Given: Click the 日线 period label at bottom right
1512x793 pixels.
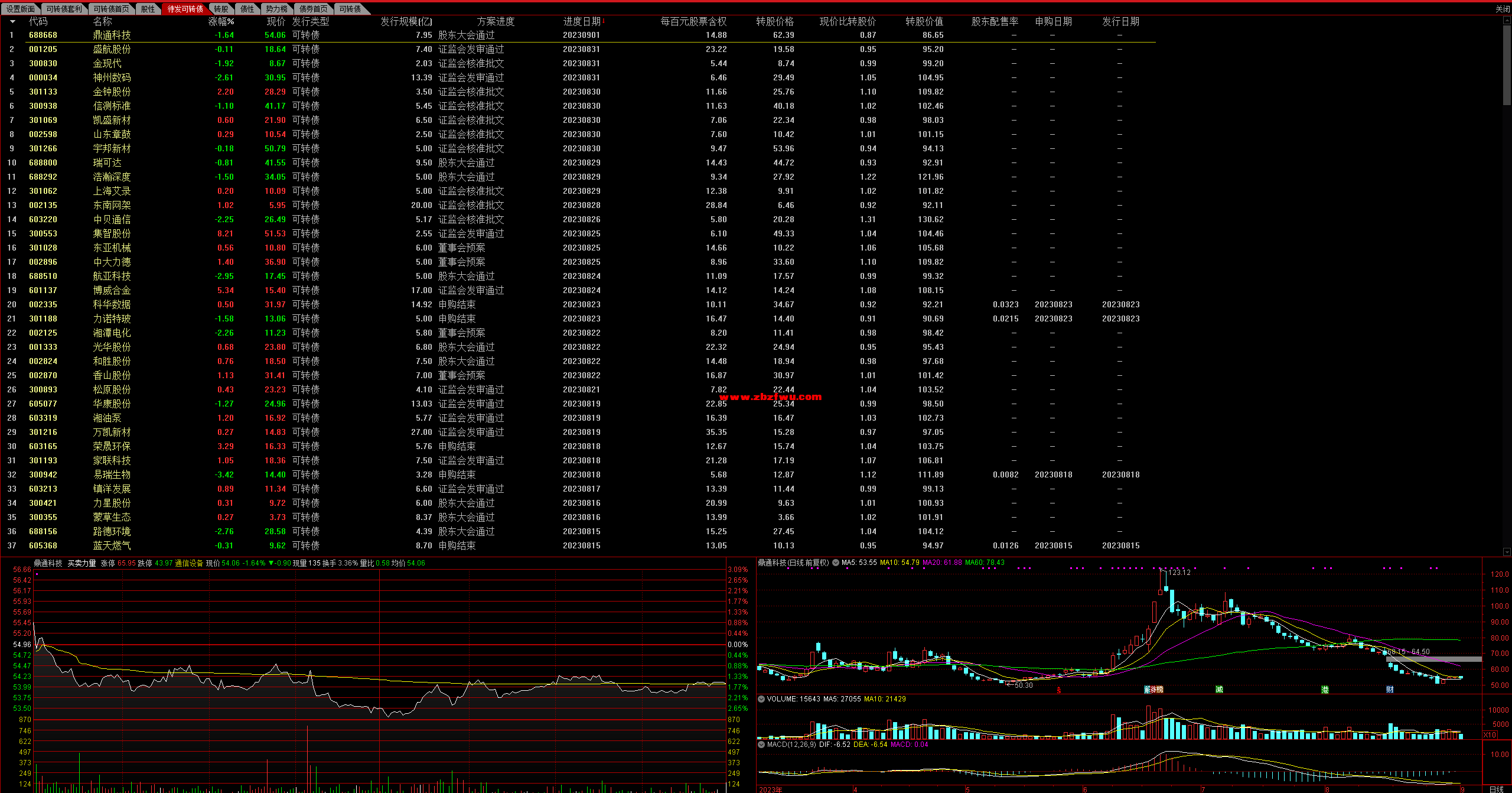Looking at the screenshot, I should (x=1496, y=789).
